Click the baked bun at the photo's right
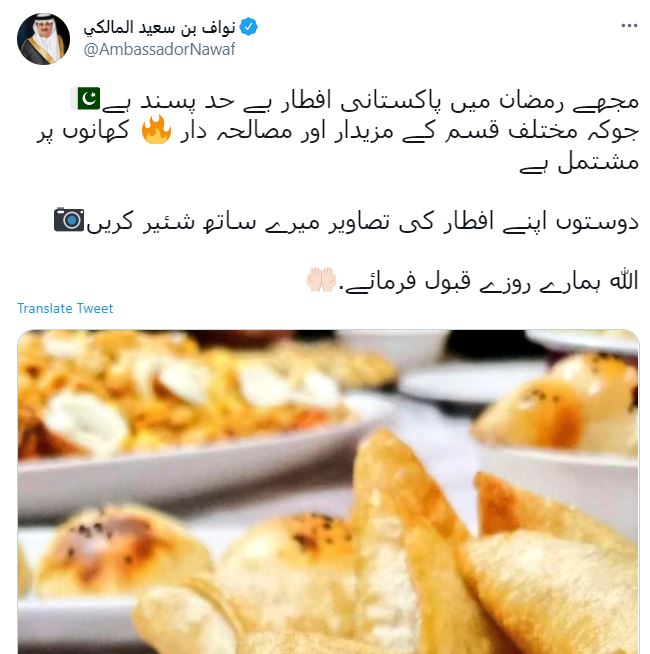 pos(559,405)
